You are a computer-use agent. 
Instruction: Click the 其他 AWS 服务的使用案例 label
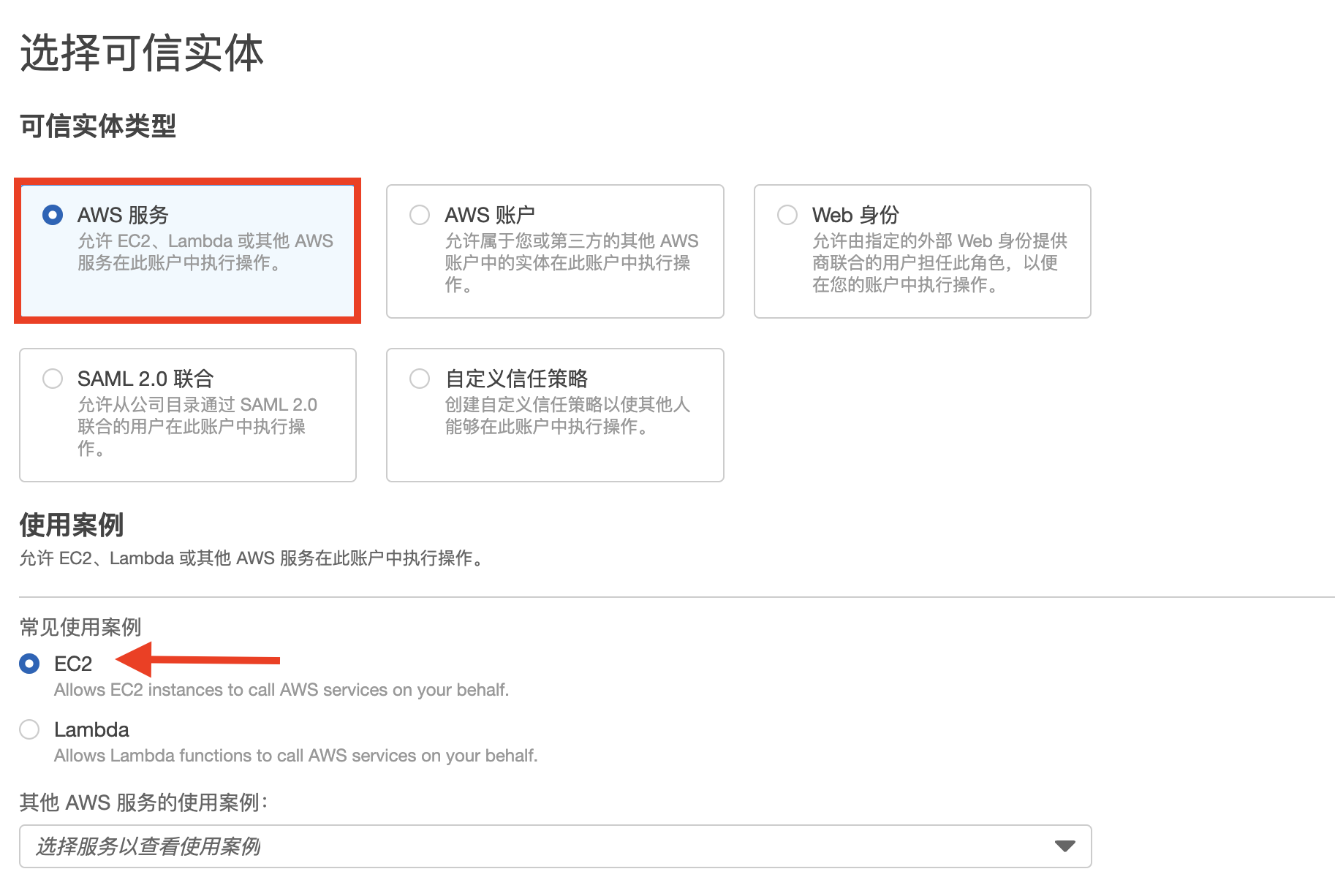click(x=144, y=802)
